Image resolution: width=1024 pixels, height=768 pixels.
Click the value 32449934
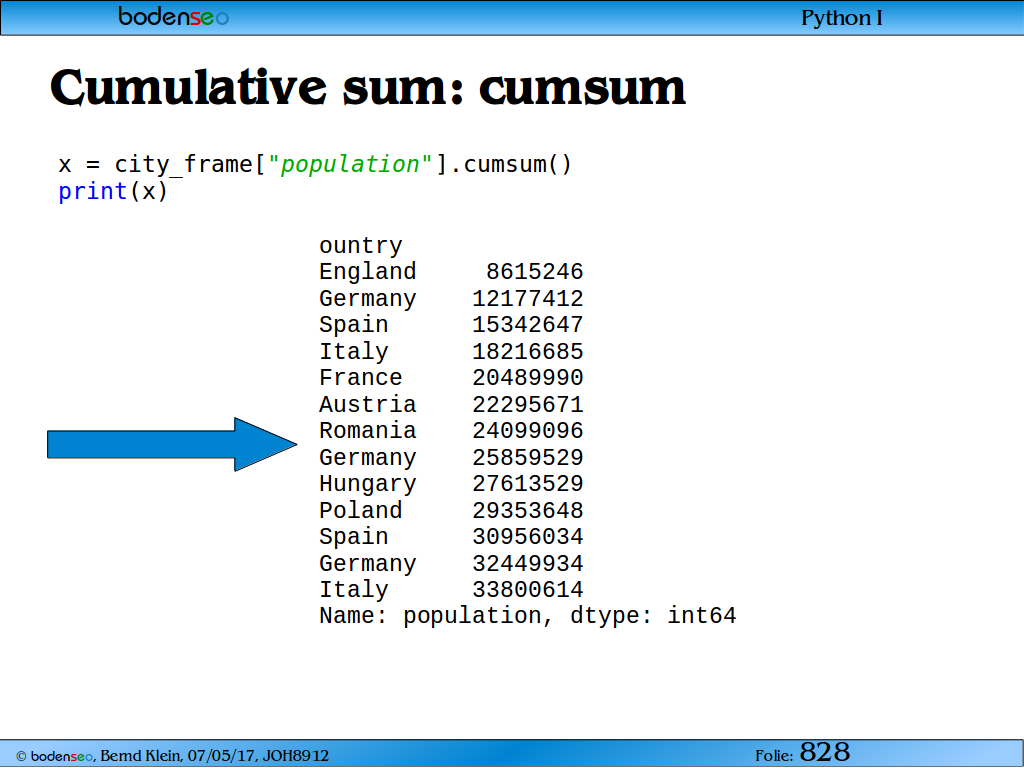[528, 563]
